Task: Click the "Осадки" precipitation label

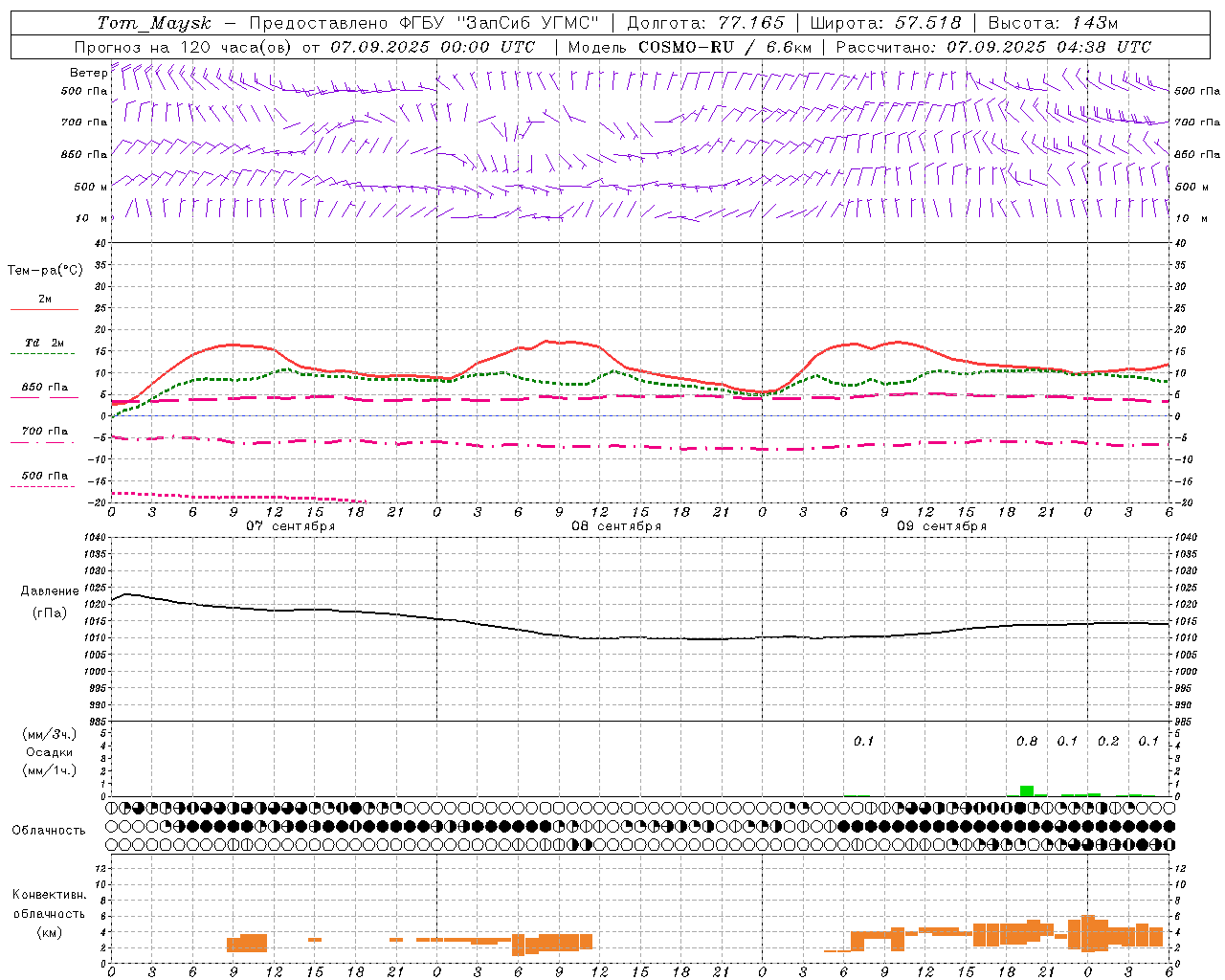Action: coord(50,752)
